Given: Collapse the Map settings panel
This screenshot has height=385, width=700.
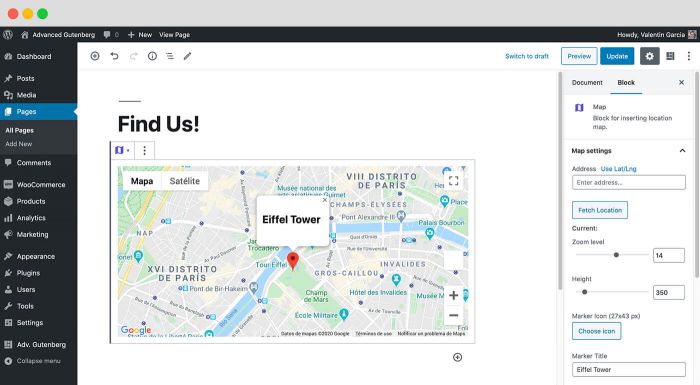Looking at the screenshot, I should pyautogui.click(x=629, y=151).
